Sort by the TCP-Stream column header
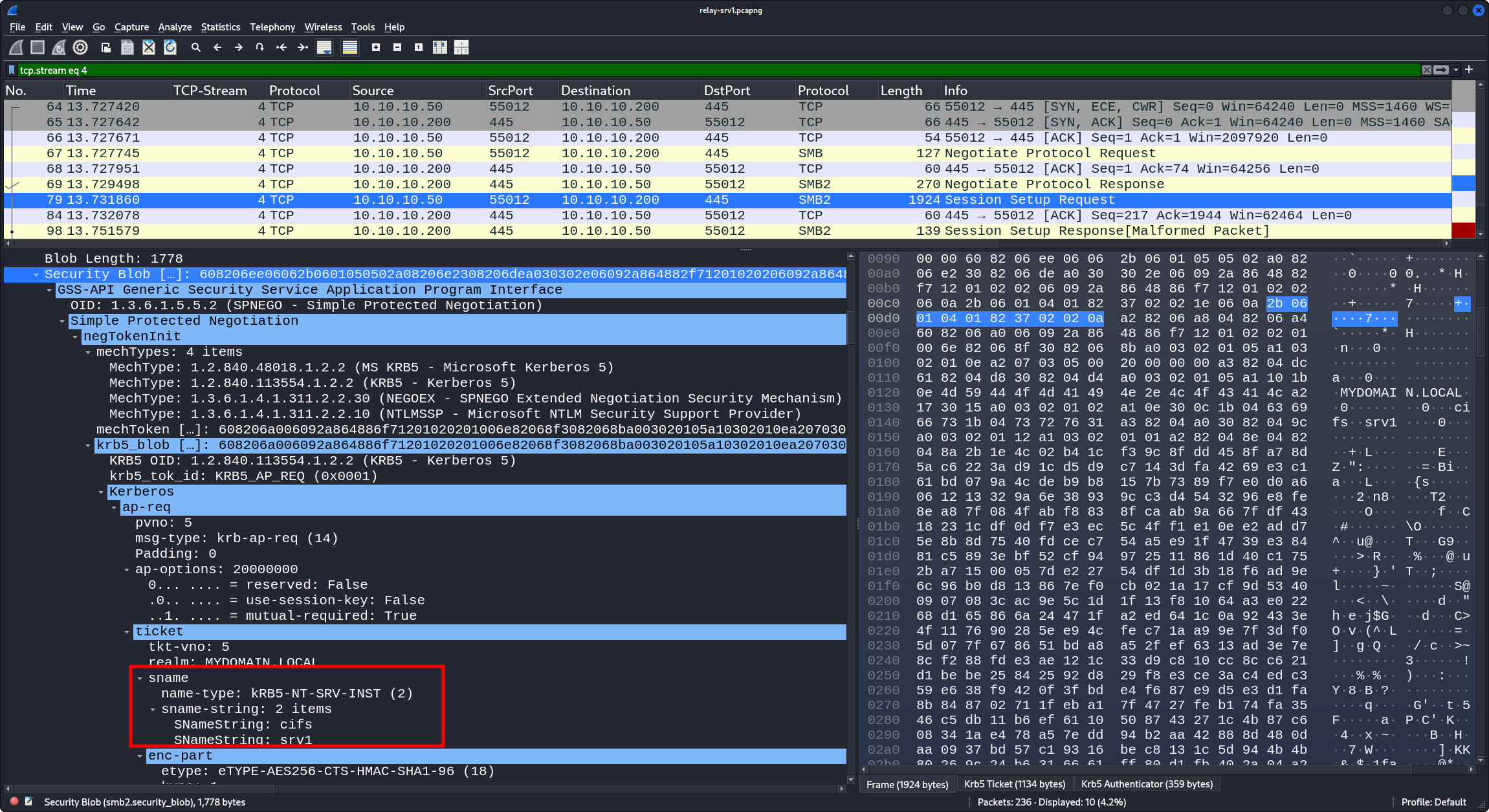 (219, 91)
